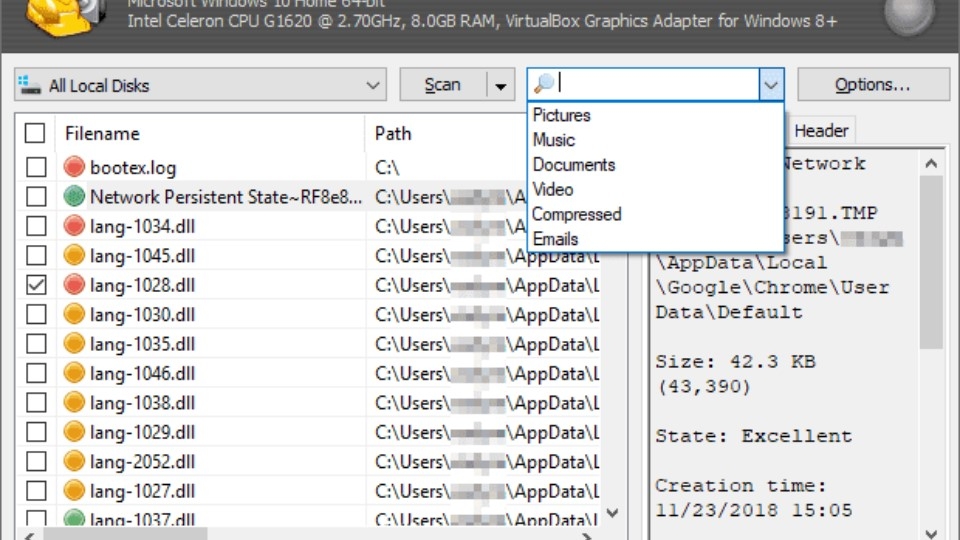
Task: Click the green status icon of Network Persistent State
Action: (x=74, y=196)
